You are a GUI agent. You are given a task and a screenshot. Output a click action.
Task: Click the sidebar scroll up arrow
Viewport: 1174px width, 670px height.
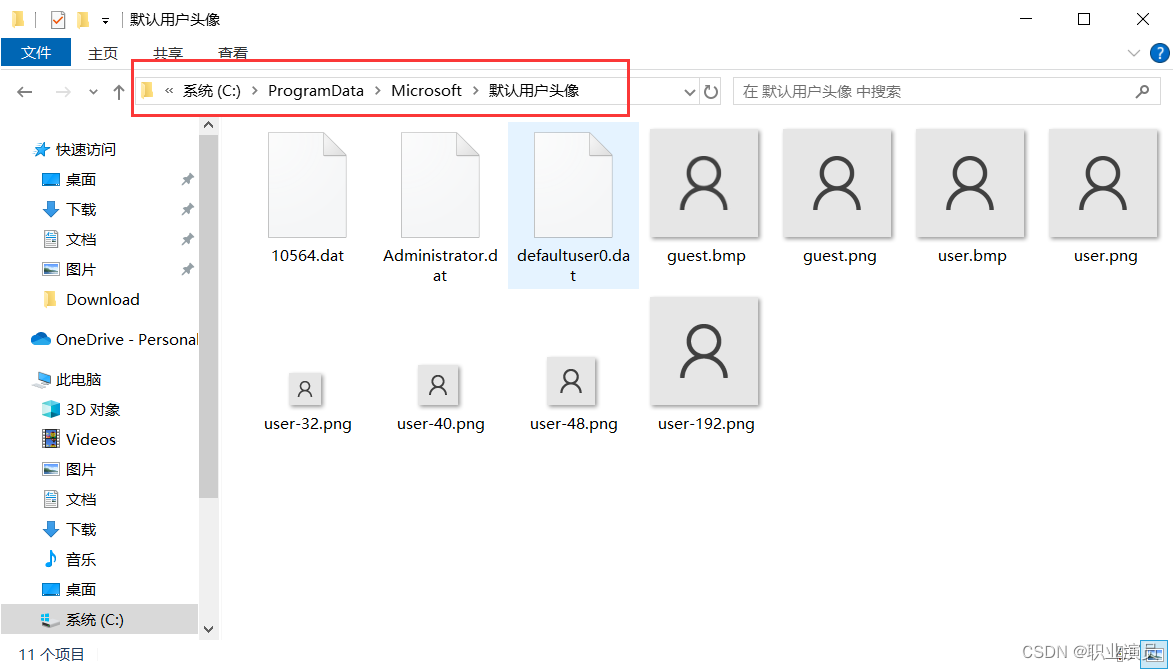[x=209, y=125]
